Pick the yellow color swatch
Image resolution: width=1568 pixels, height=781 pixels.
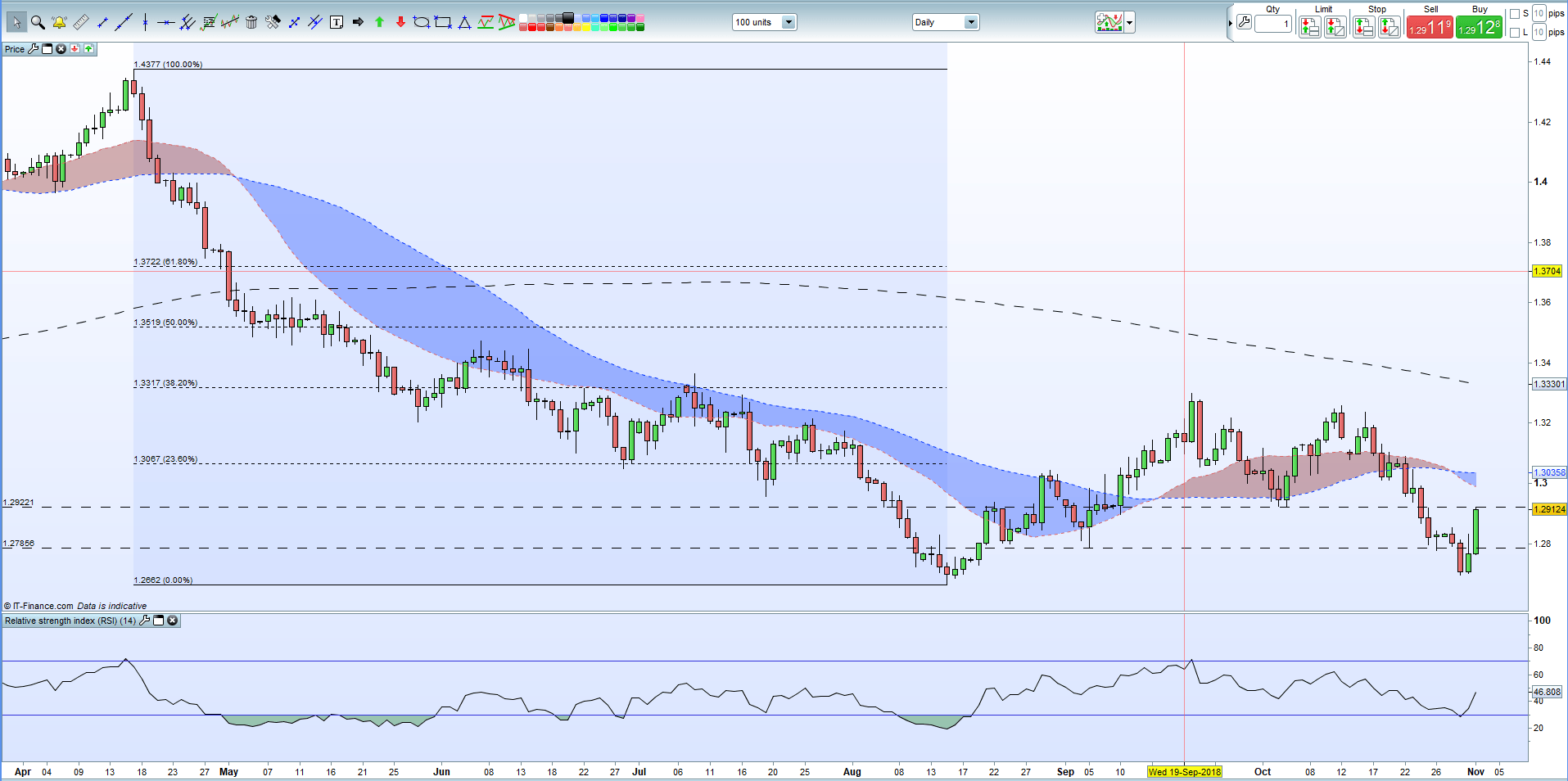coord(586,27)
